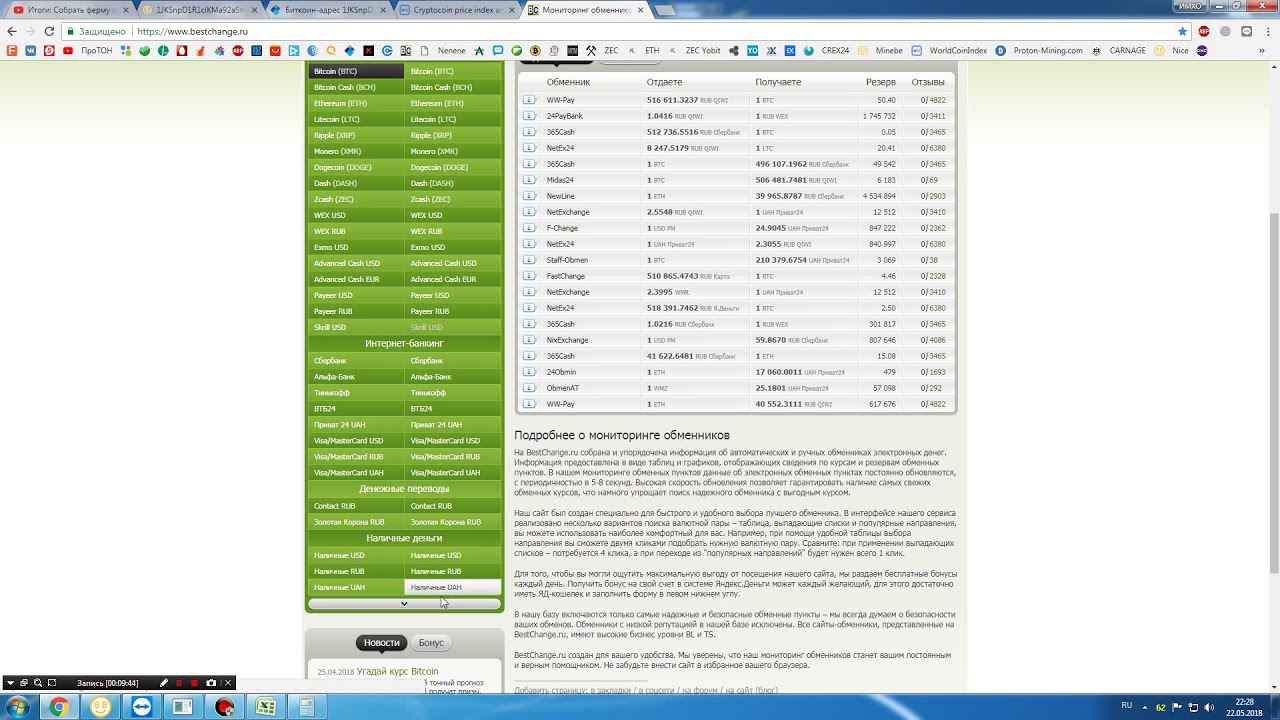Open the NewLine exchanger link
This screenshot has width=1280, height=720.
(x=560, y=196)
